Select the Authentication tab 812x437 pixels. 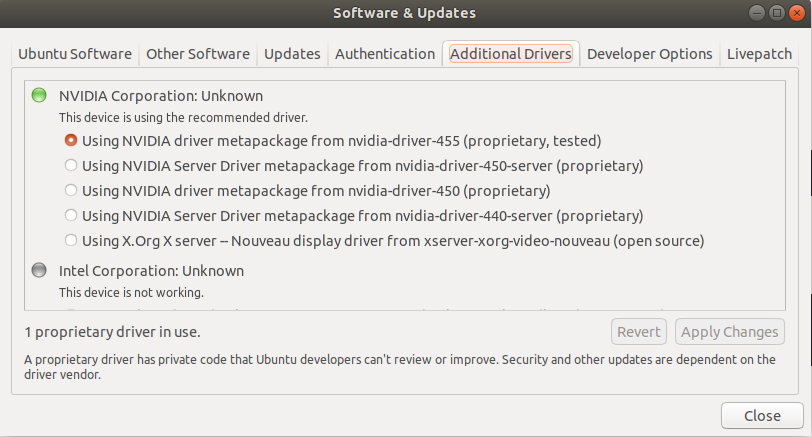click(x=385, y=54)
